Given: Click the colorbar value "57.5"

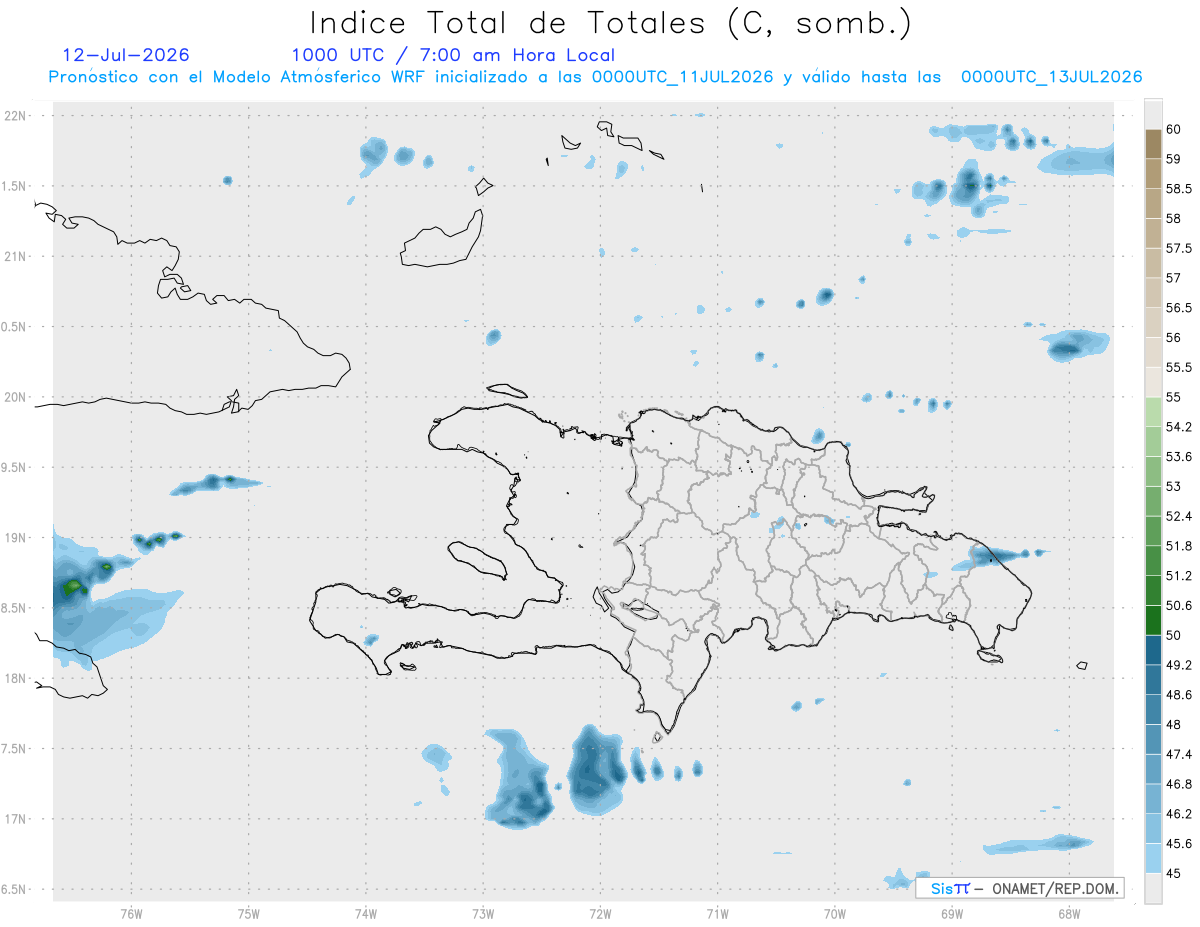Looking at the screenshot, I should (x=1179, y=248).
